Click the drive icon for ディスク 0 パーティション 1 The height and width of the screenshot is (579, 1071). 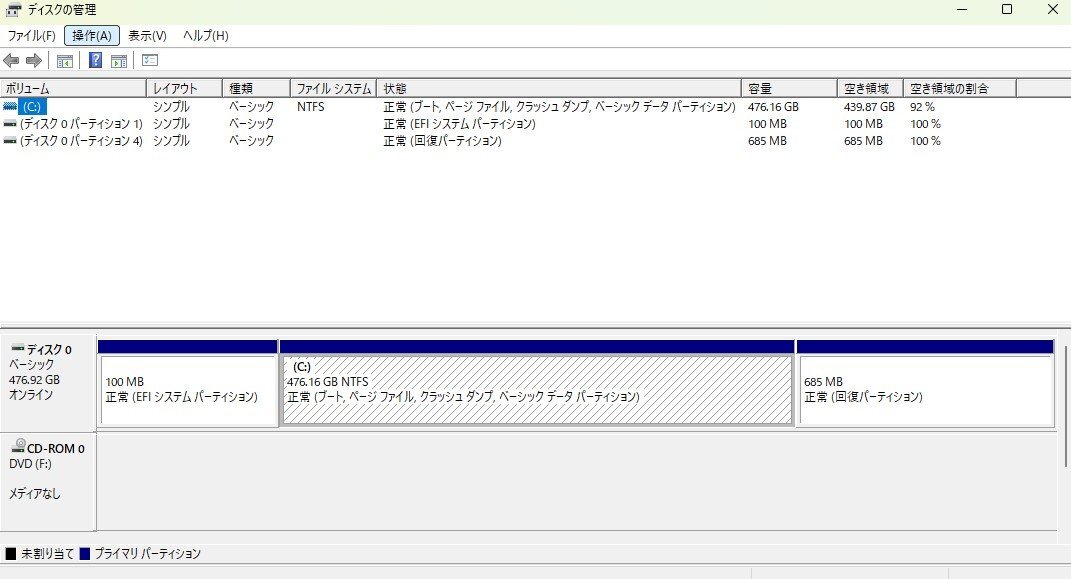(x=10, y=124)
